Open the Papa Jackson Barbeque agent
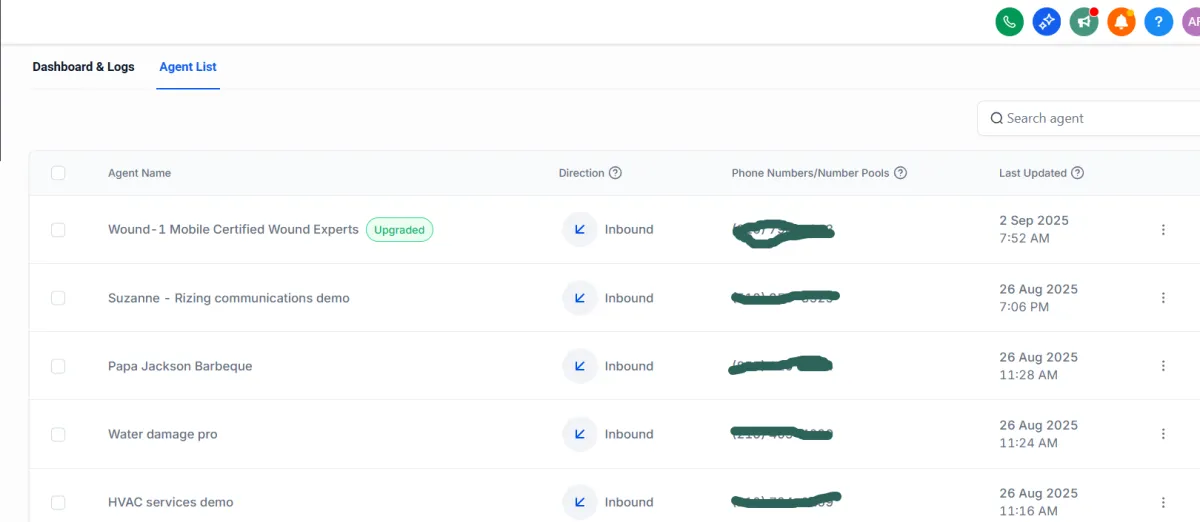 [x=180, y=366]
